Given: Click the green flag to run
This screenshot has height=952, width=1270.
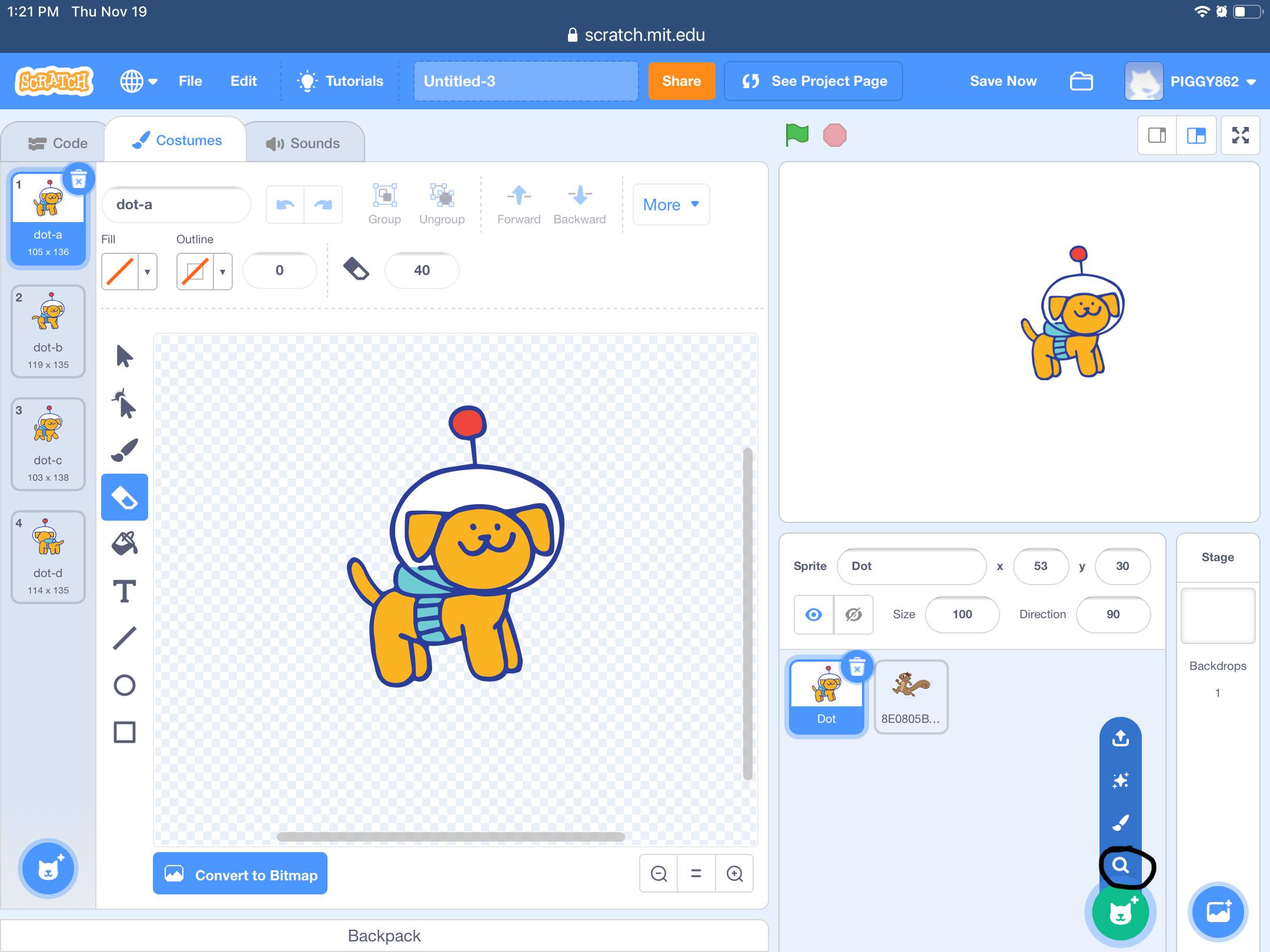Looking at the screenshot, I should [x=797, y=135].
